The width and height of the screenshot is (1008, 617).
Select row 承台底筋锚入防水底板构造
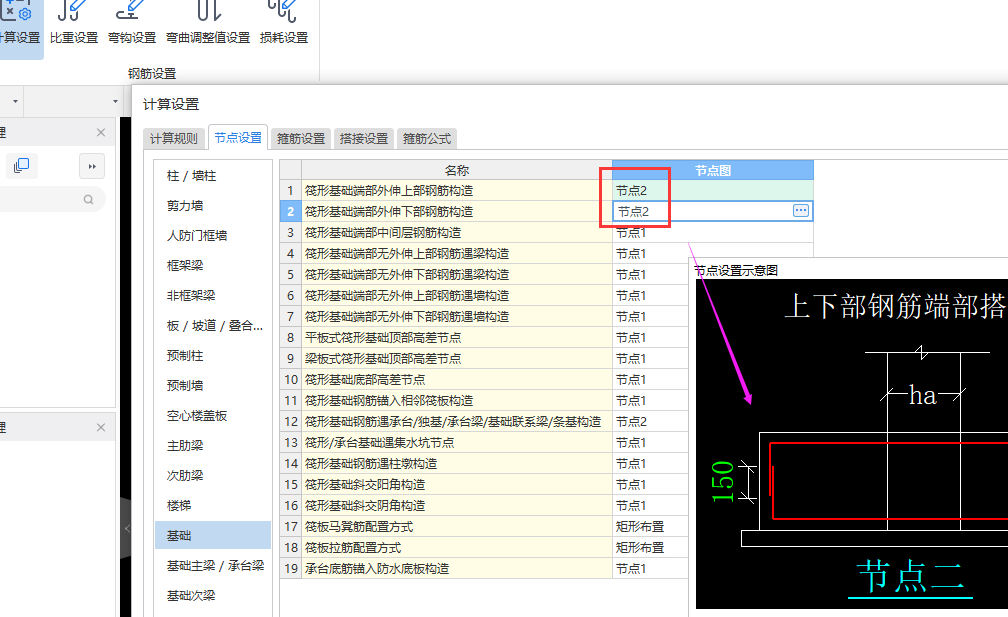click(x=456, y=569)
